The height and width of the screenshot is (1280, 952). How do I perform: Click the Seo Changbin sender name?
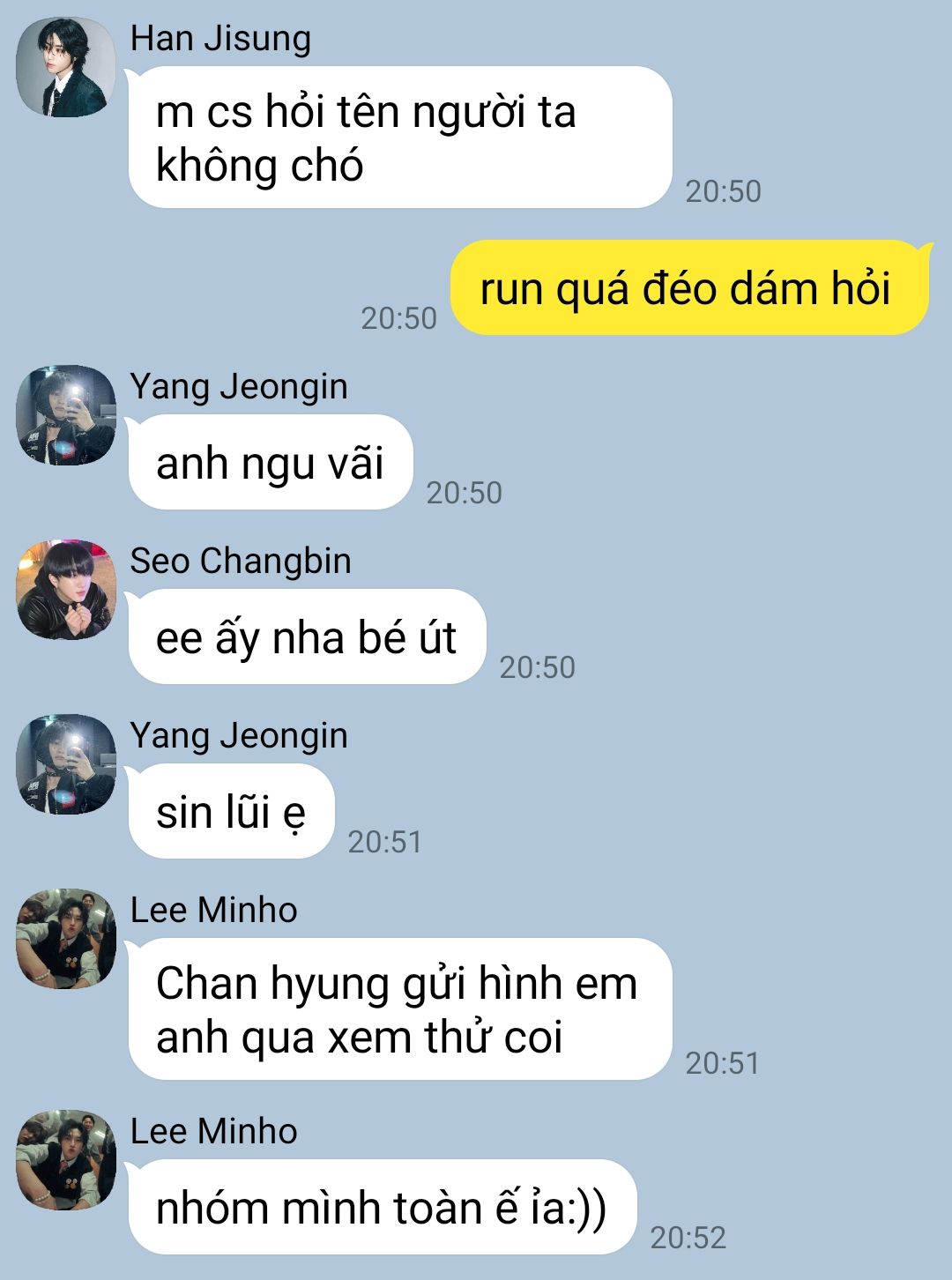(x=241, y=562)
